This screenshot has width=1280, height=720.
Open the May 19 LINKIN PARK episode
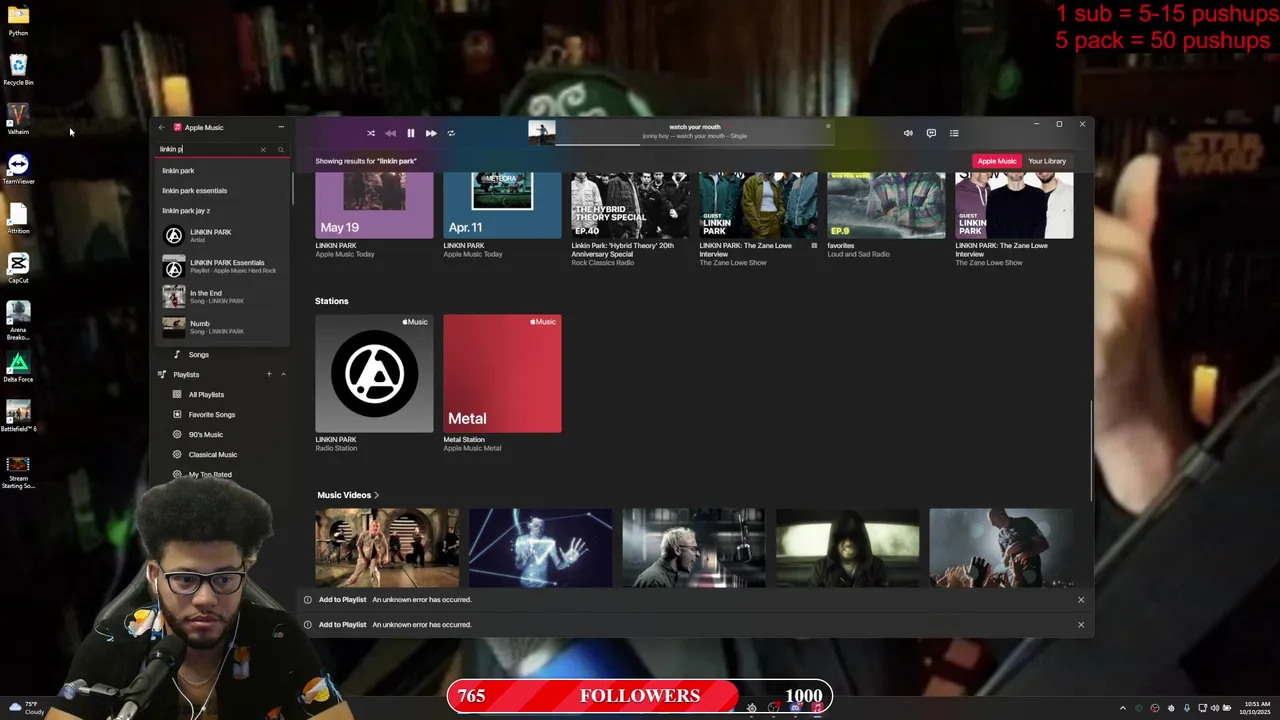[x=374, y=205]
